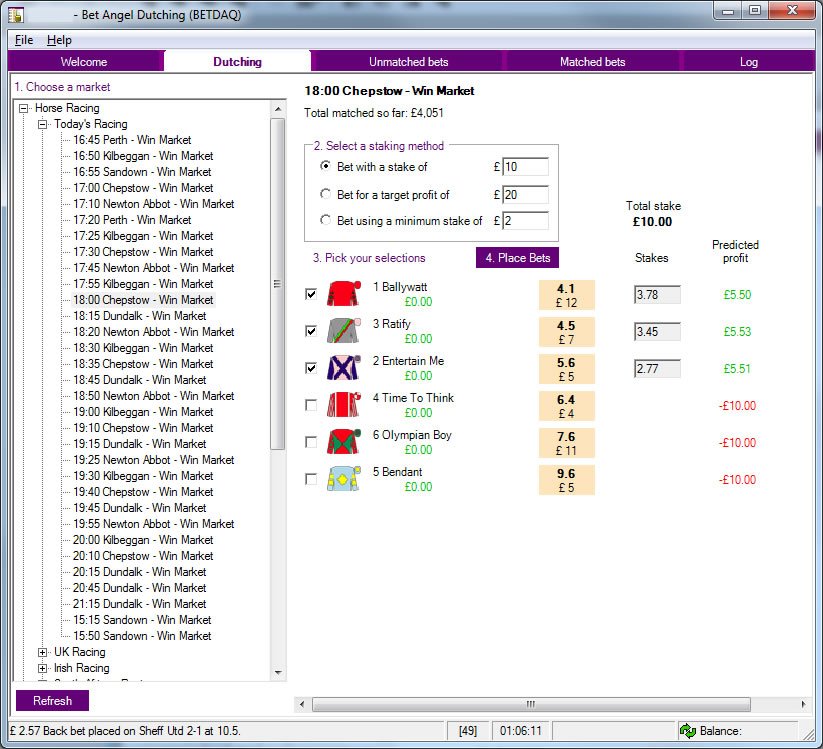Click Olympian Boy's red and green silks icon

pos(343,442)
